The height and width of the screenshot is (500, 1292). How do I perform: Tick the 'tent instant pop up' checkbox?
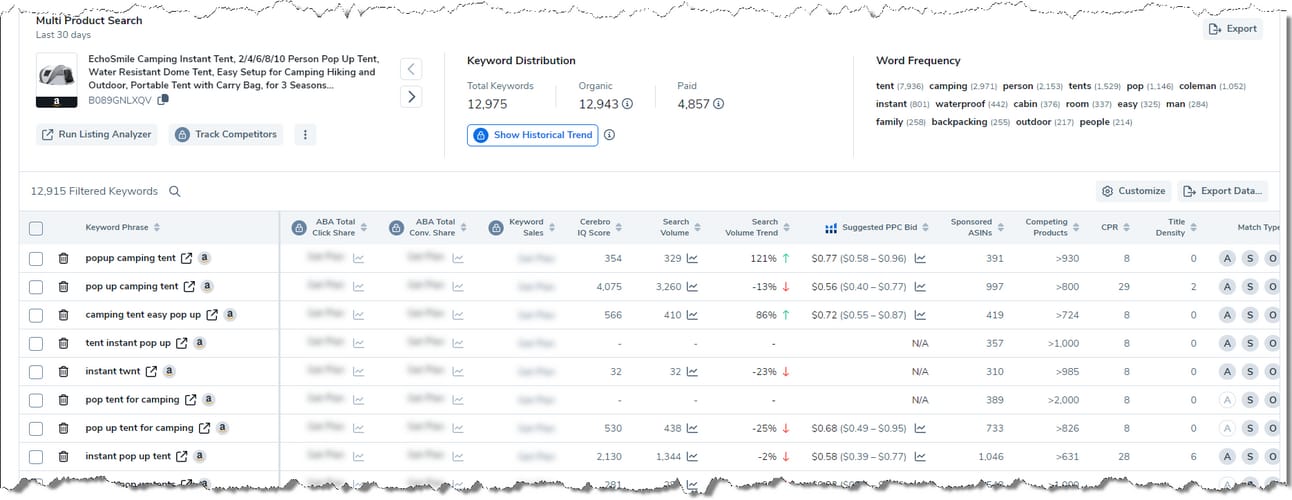[x=36, y=343]
